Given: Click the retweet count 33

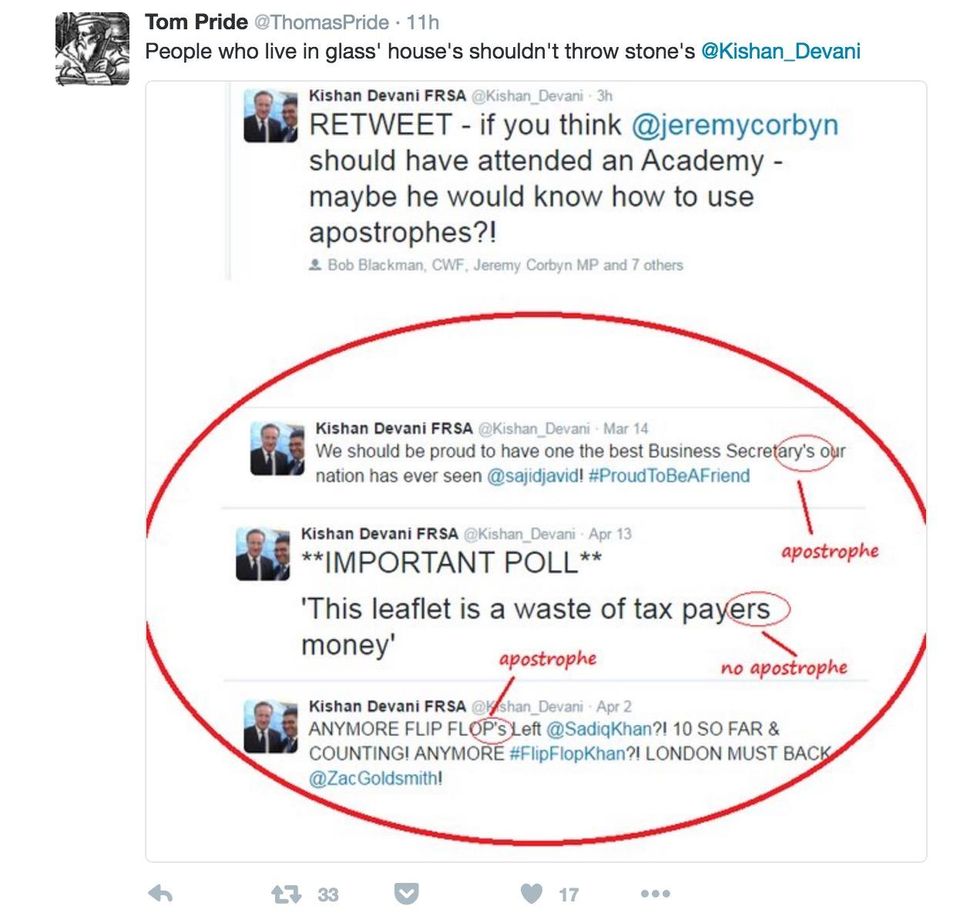Looking at the screenshot, I should (328, 895).
